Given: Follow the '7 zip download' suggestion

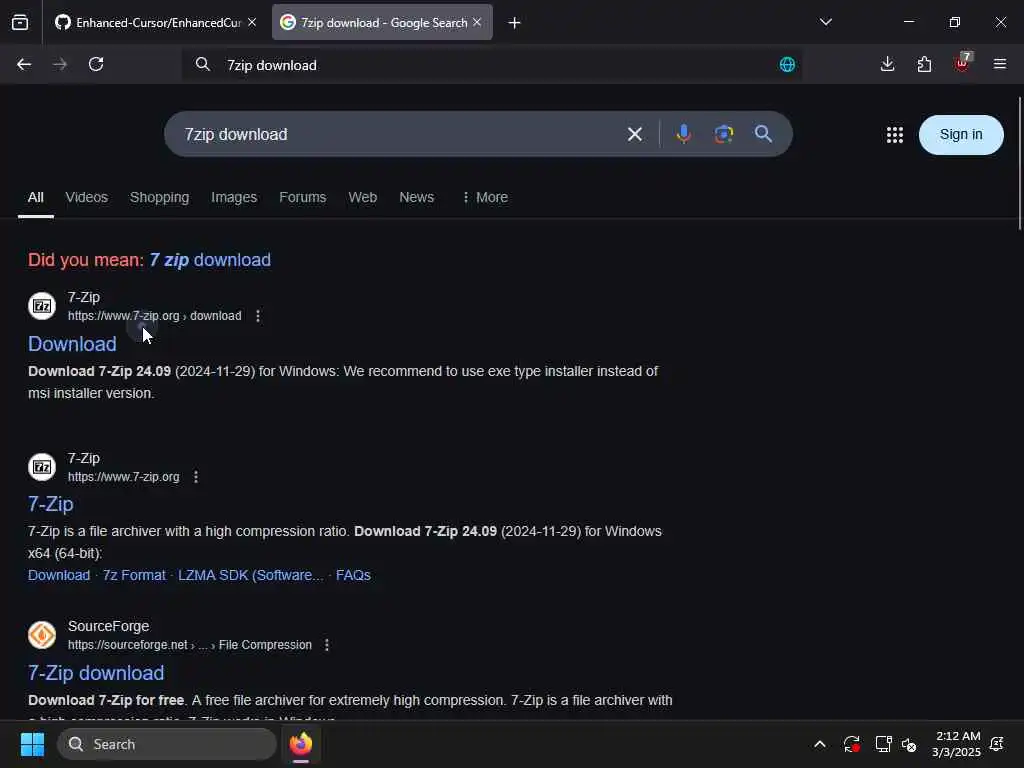Looking at the screenshot, I should 210,260.
